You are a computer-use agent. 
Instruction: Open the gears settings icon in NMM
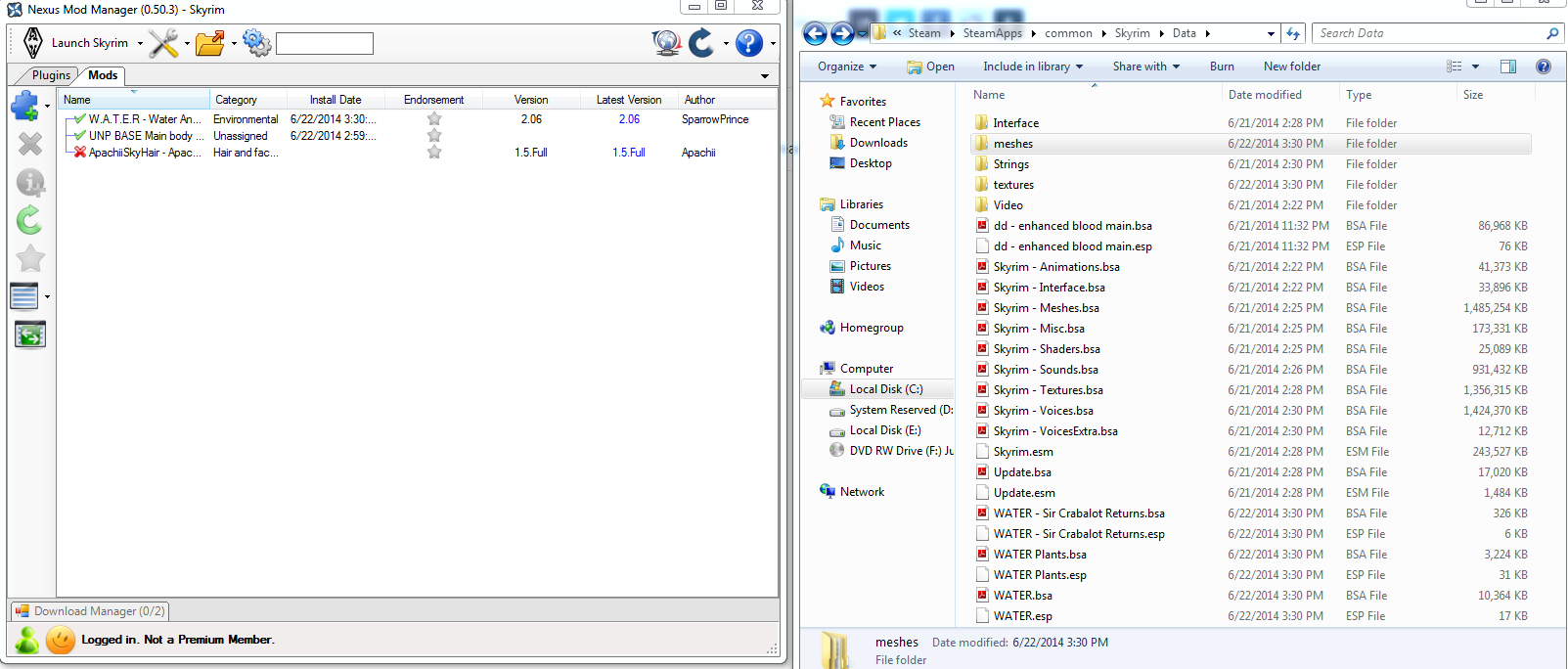(257, 43)
